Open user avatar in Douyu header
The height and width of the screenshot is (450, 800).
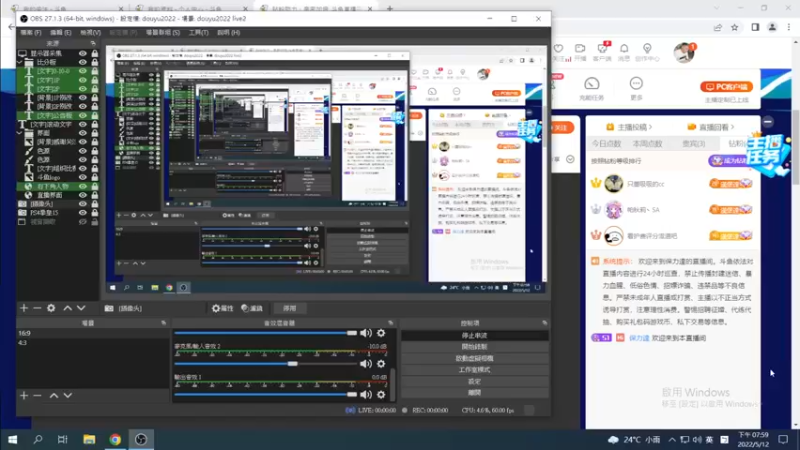point(683,52)
